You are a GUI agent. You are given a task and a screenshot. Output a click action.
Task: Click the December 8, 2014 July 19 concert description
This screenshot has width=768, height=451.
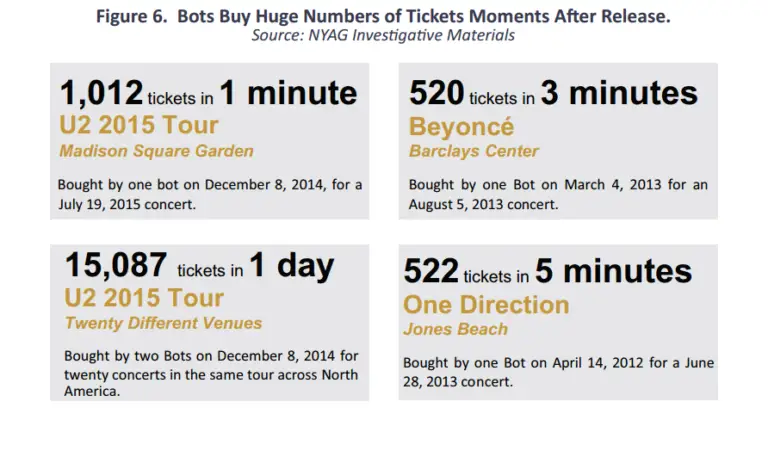tap(210, 194)
